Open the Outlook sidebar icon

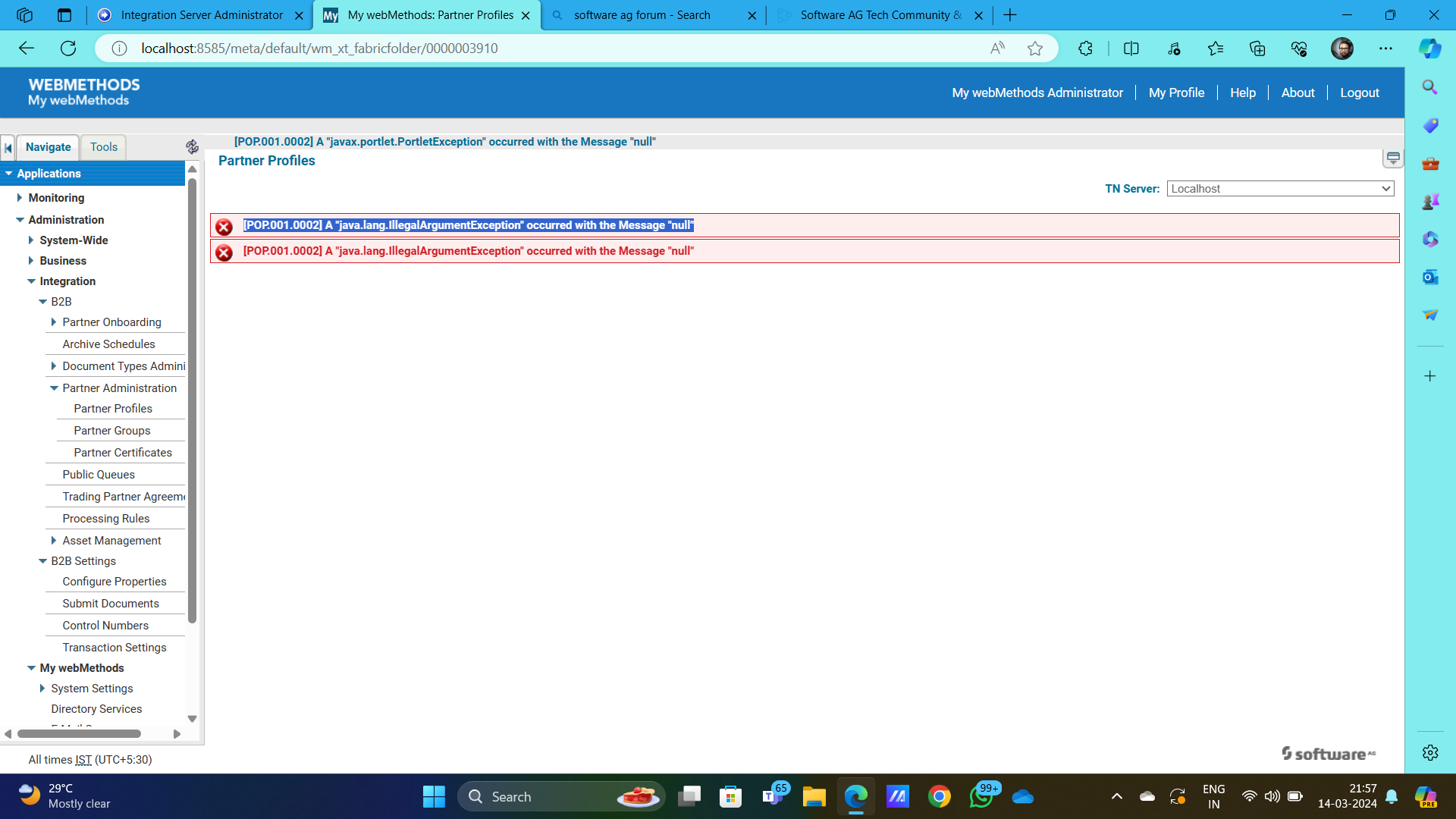click(1429, 277)
